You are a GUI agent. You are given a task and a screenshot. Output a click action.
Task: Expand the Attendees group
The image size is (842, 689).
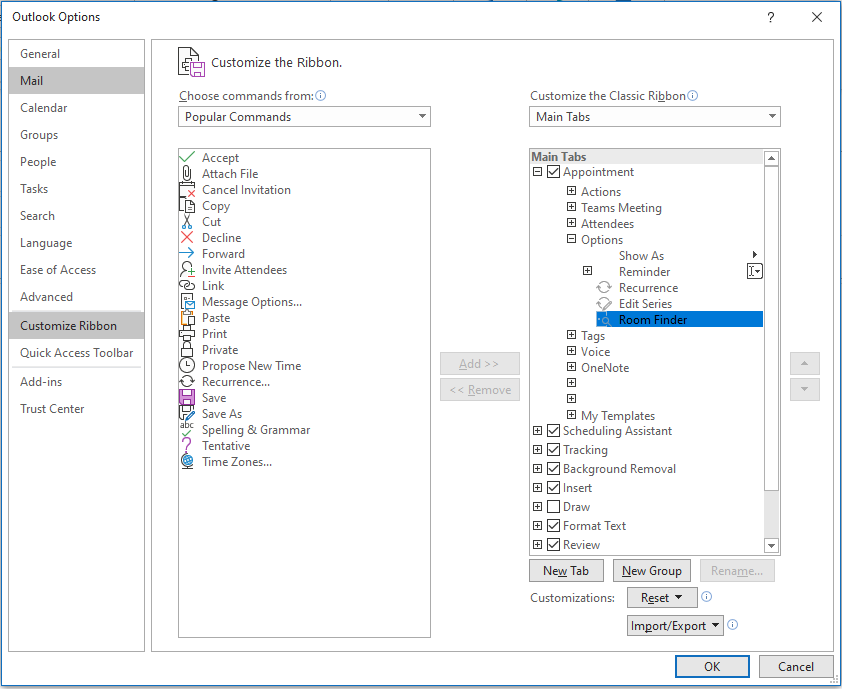[571, 222]
